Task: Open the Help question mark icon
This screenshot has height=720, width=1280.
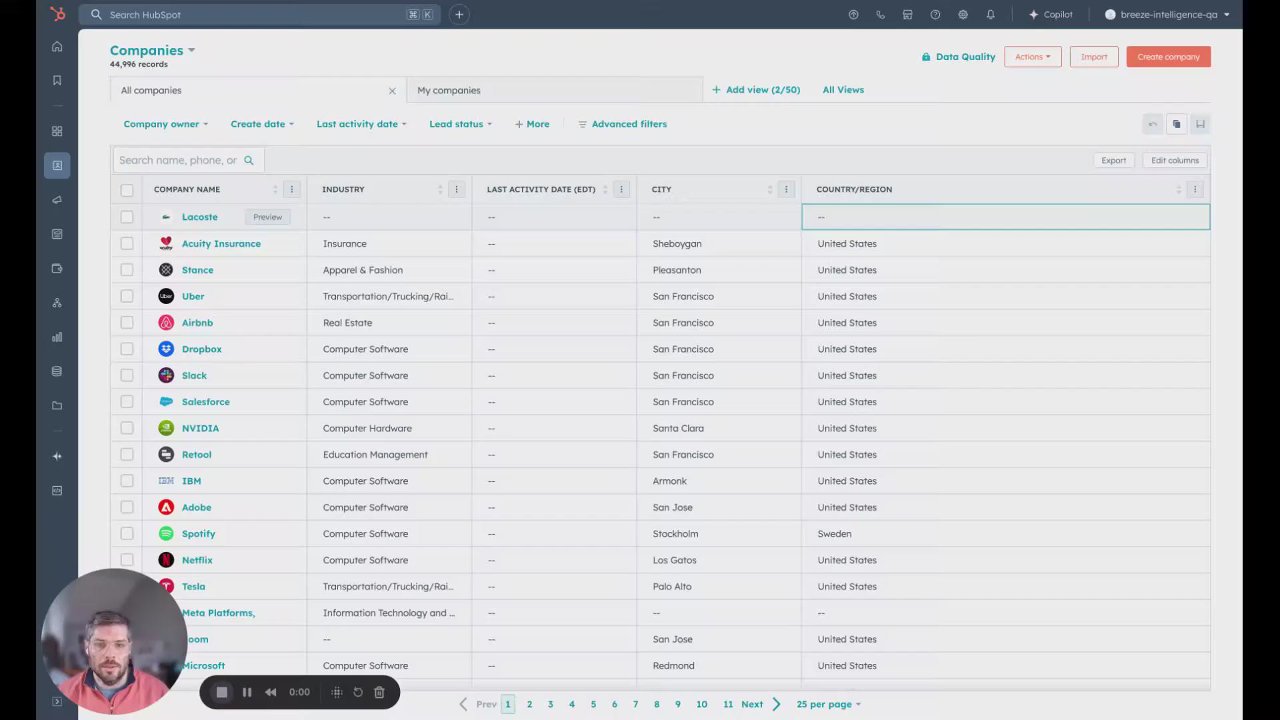Action: pyautogui.click(x=935, y=14)
